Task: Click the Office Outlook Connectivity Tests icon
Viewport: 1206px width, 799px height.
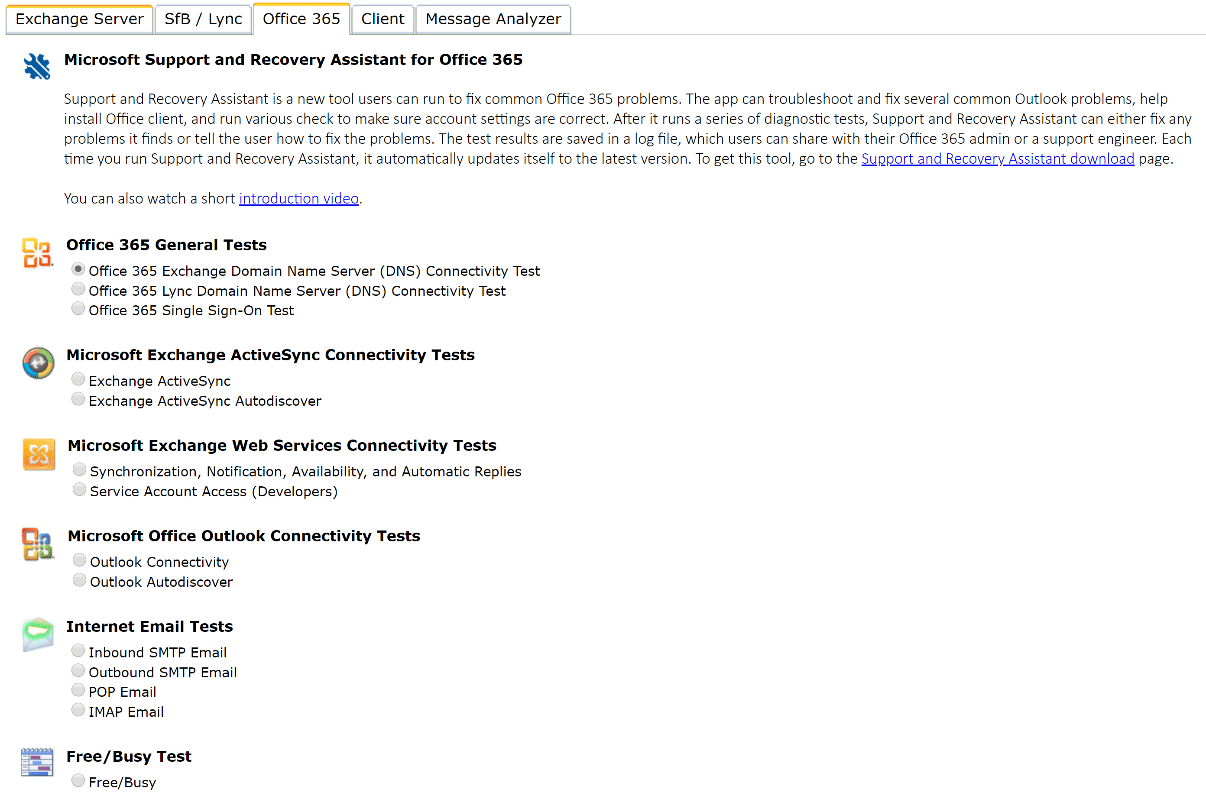Action: point(38,545)
